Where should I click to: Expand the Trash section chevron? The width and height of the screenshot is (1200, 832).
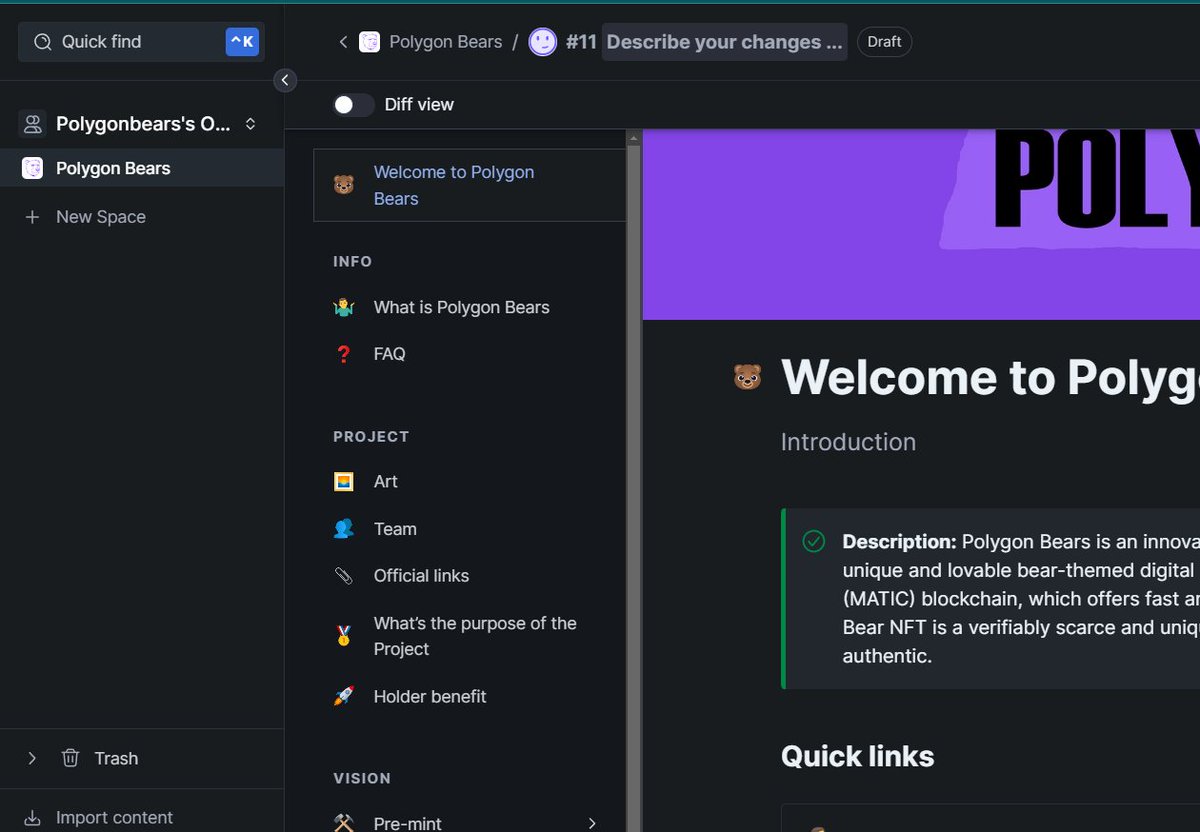click(x=32, y=758)
